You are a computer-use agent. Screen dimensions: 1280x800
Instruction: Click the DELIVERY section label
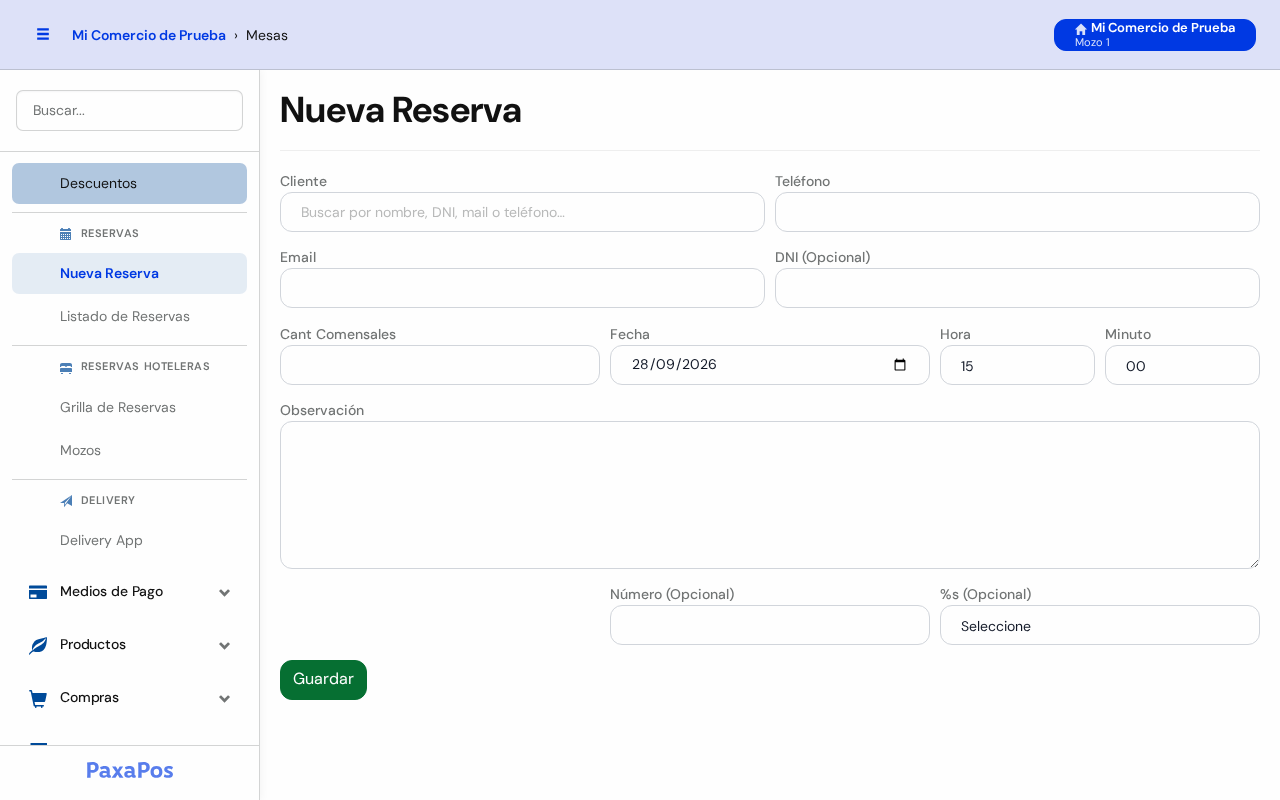(108, 501)
